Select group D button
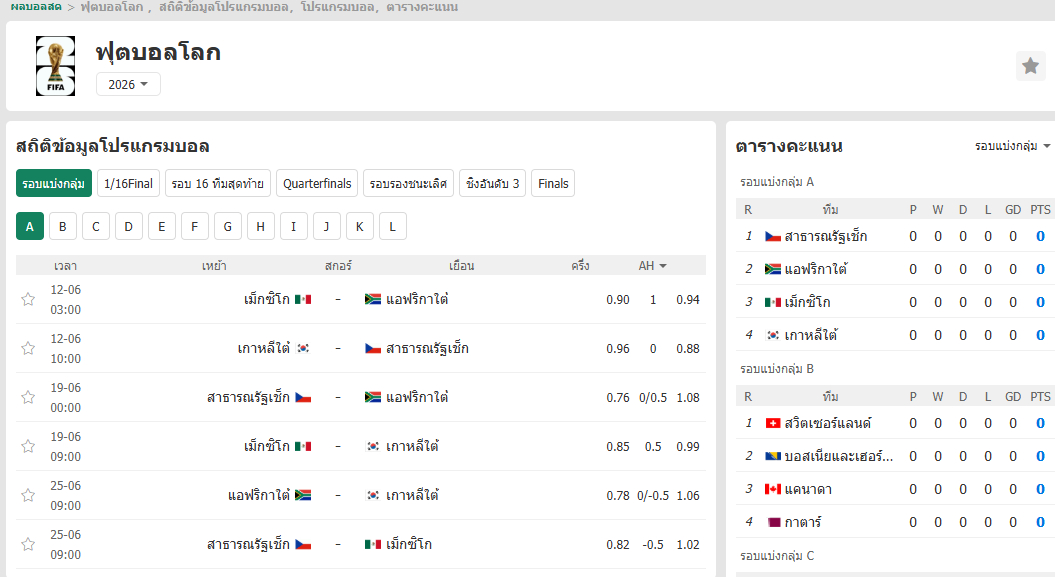 tap(129, 227)
